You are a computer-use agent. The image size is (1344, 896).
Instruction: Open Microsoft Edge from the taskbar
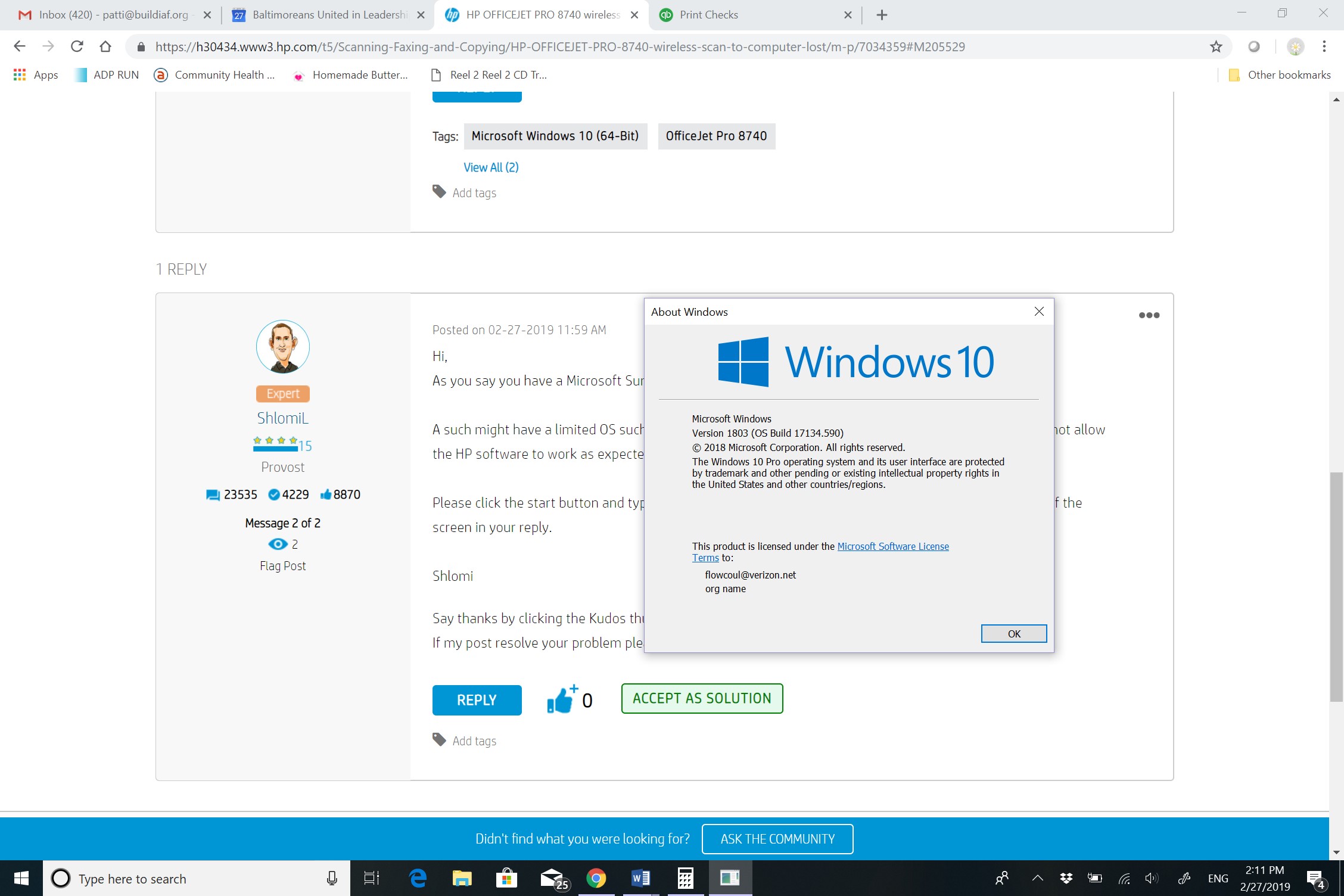(417, 879)
